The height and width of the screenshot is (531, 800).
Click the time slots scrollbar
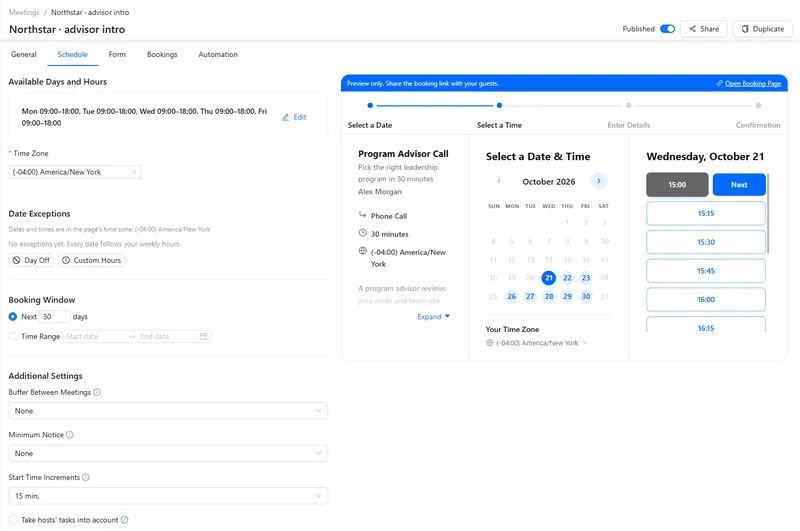pyautogui.click(x=768, y=213)
